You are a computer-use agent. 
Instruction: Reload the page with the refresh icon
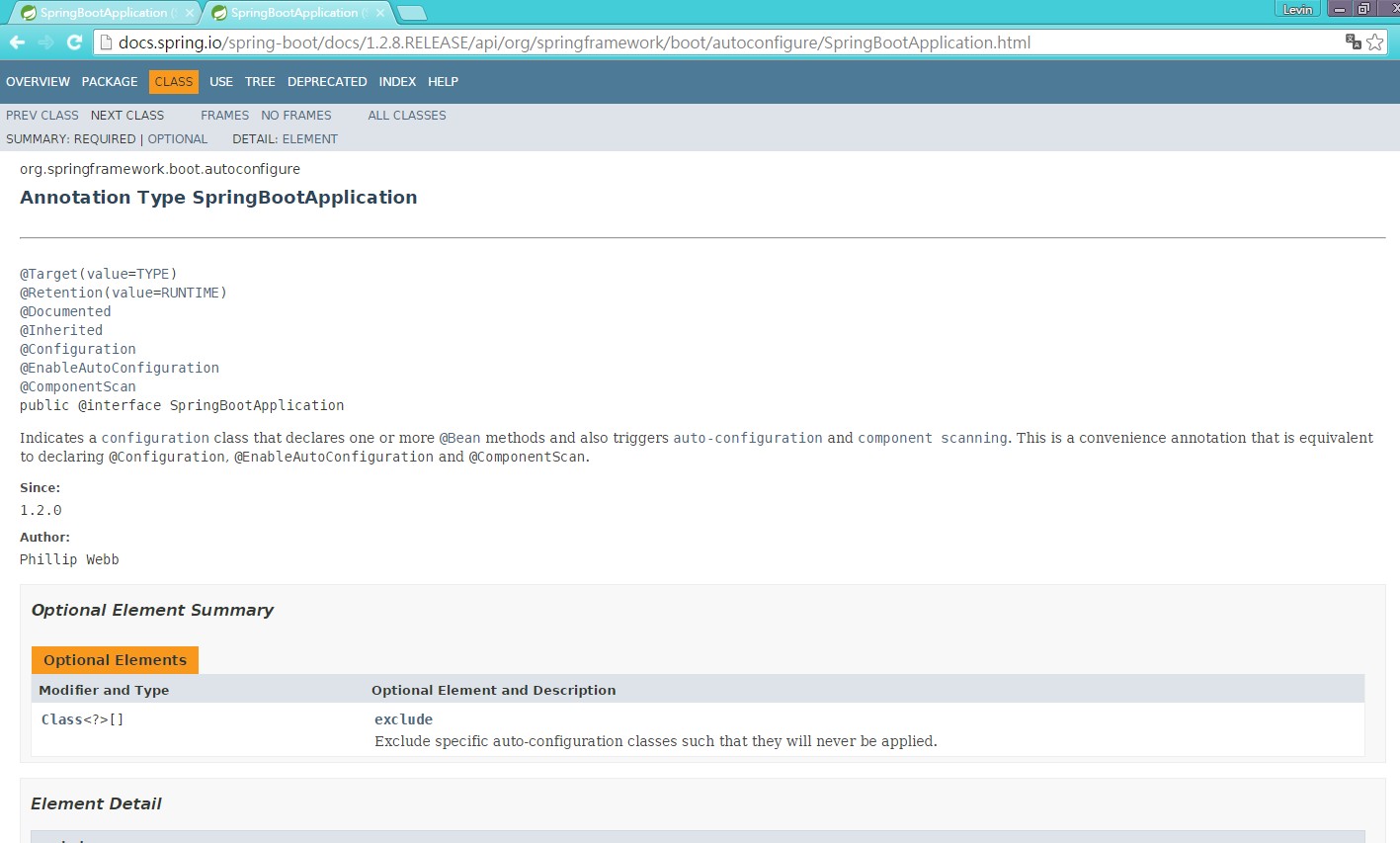pos(73,42)
